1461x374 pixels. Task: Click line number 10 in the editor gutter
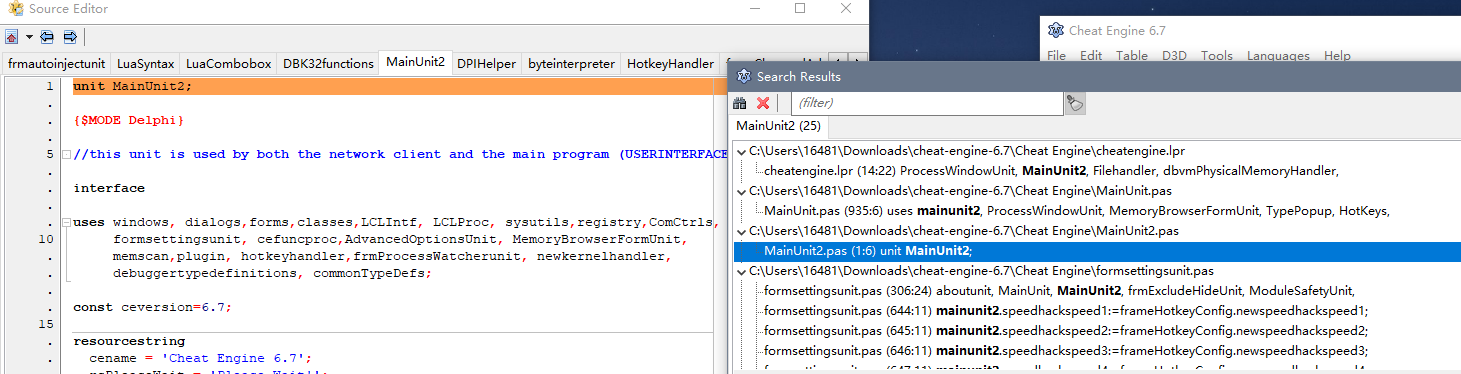(46, 239)
